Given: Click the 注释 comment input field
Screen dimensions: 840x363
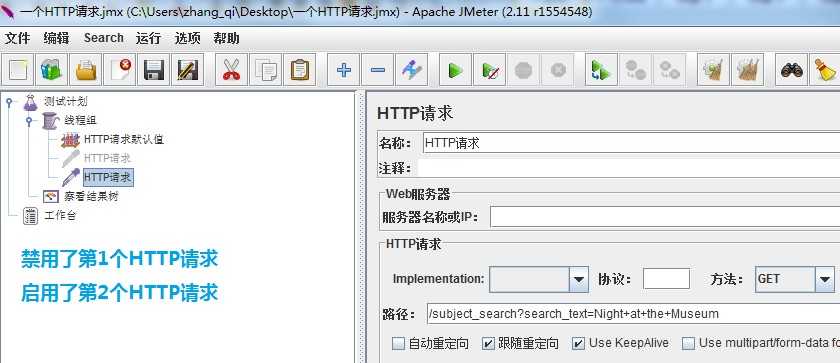Looking at the screenshot, I should pyautogui.click(x=628, y=169).
